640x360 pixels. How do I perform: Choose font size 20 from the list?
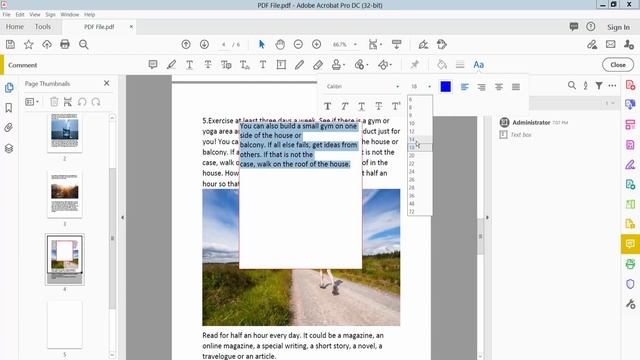pyautogui.click(x=420, y=156)
